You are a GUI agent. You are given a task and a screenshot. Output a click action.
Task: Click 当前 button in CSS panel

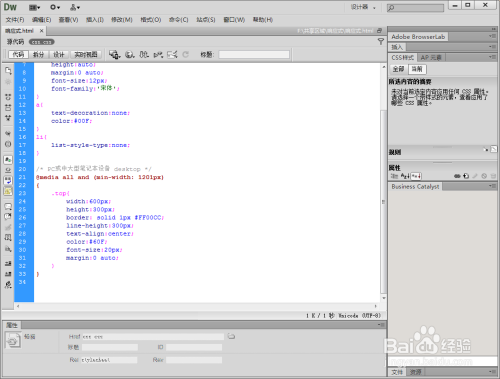click(417, 69)
